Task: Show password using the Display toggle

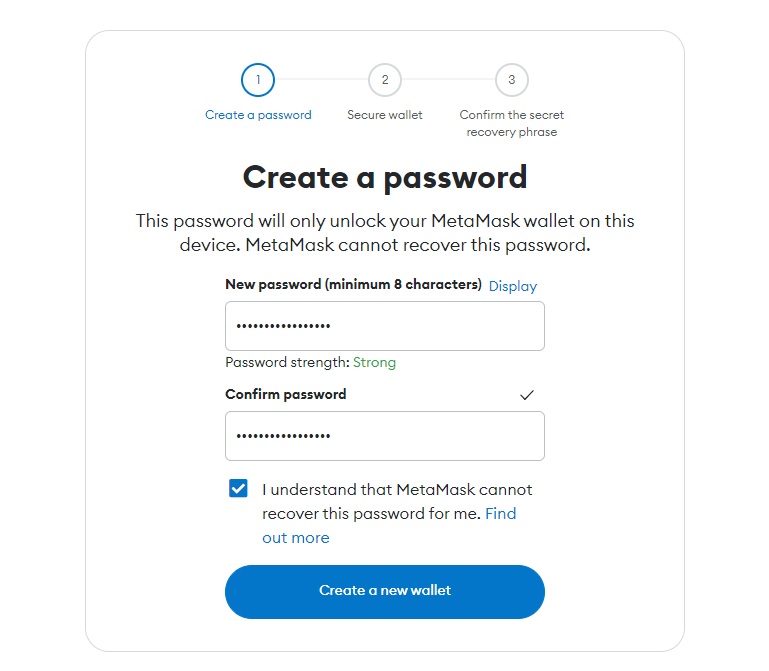Action: point(513,286)
